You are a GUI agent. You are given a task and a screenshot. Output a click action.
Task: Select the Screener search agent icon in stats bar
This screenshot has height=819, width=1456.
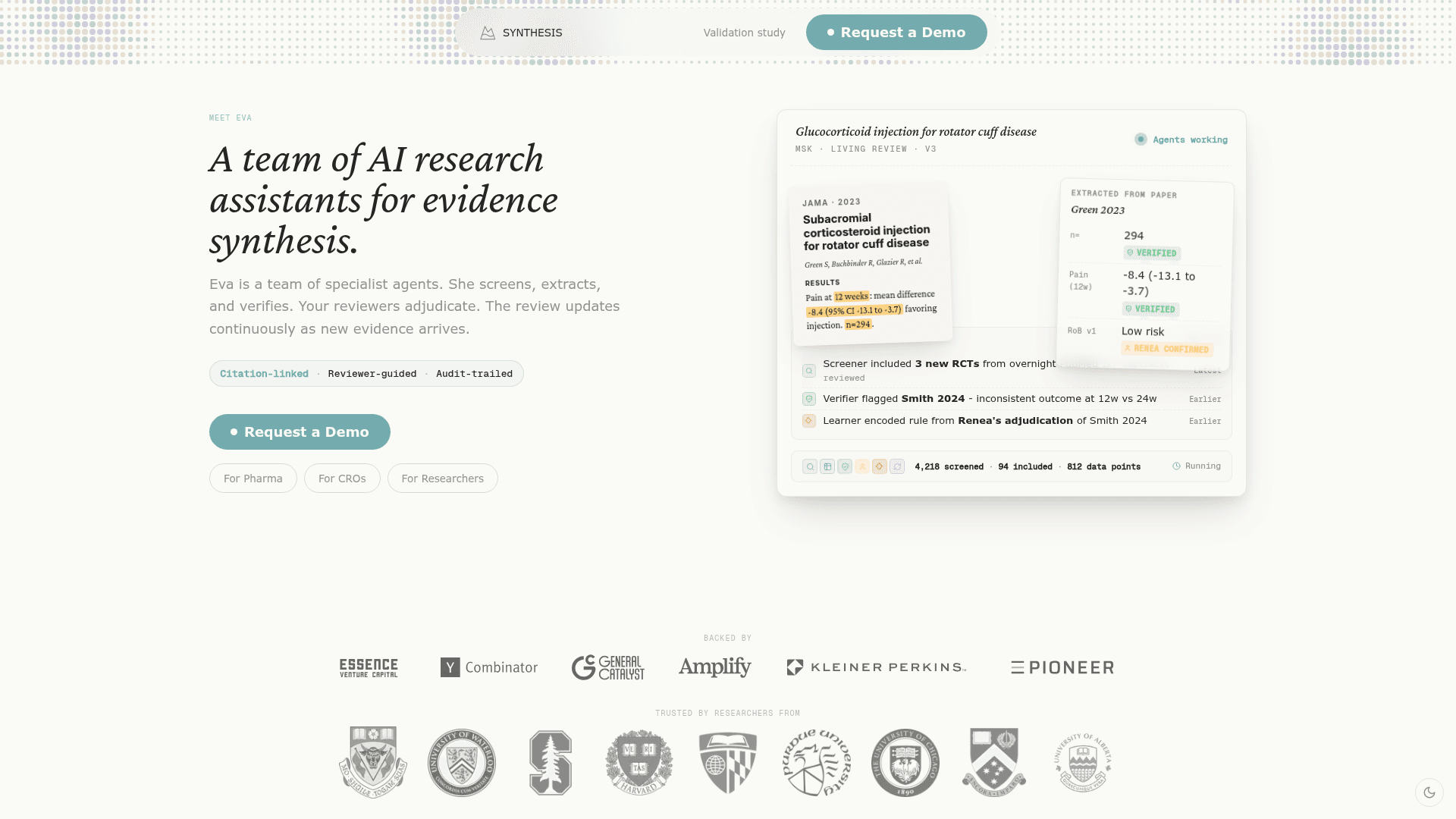point(810,466)
